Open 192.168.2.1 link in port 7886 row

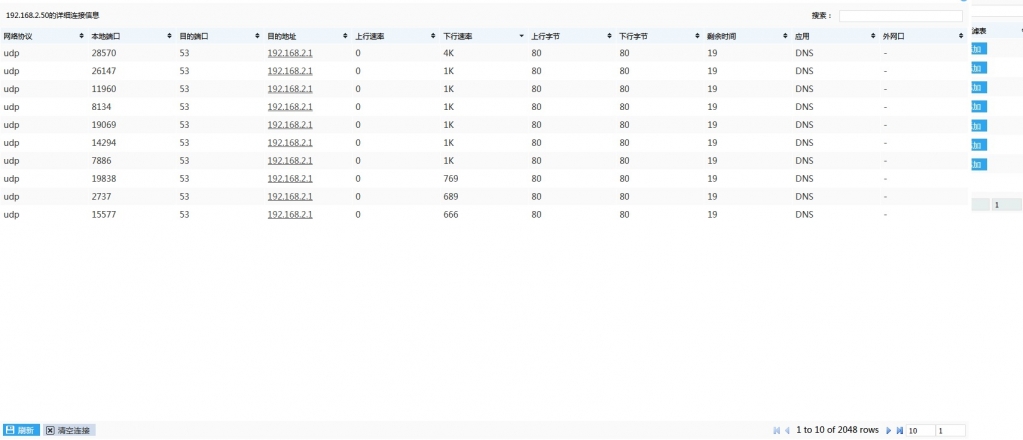(290, 161)
